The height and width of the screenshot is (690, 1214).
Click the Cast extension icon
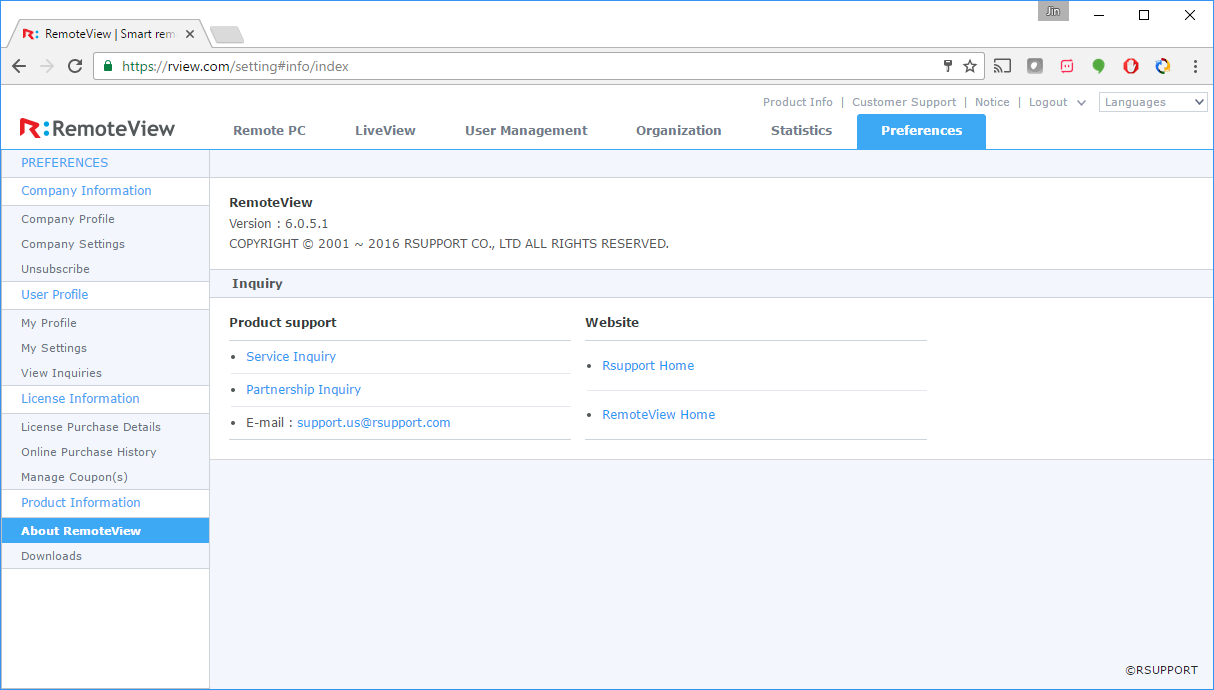coord(1002,66)
